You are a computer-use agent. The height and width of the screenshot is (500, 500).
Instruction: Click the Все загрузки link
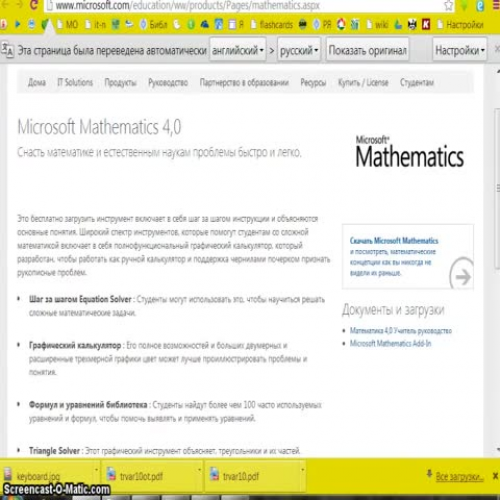[459, 476]
